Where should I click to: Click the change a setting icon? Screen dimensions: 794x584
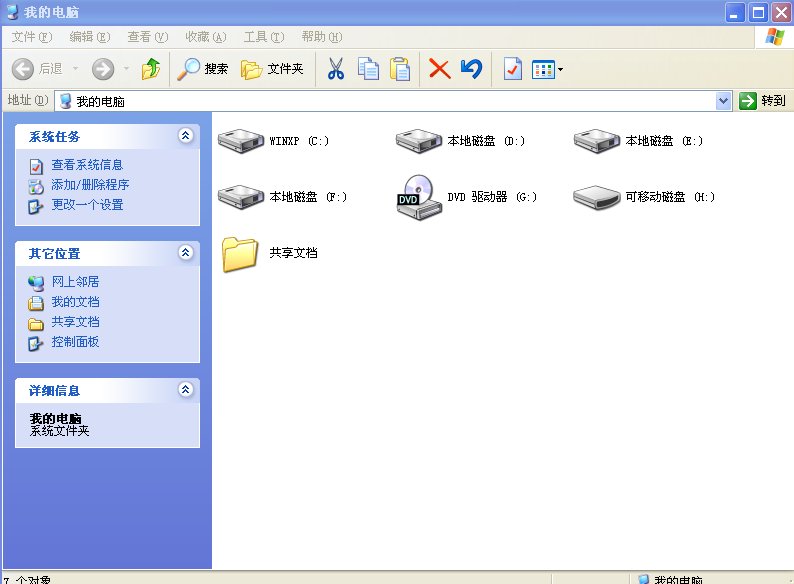coord(35,206)
